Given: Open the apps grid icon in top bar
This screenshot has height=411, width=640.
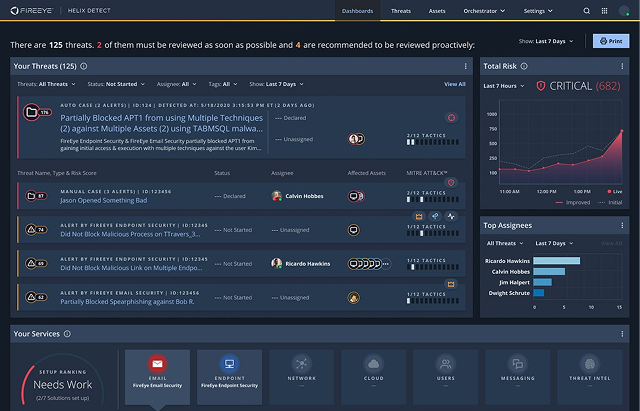Looking at the screenshot, I should (604, 11).
